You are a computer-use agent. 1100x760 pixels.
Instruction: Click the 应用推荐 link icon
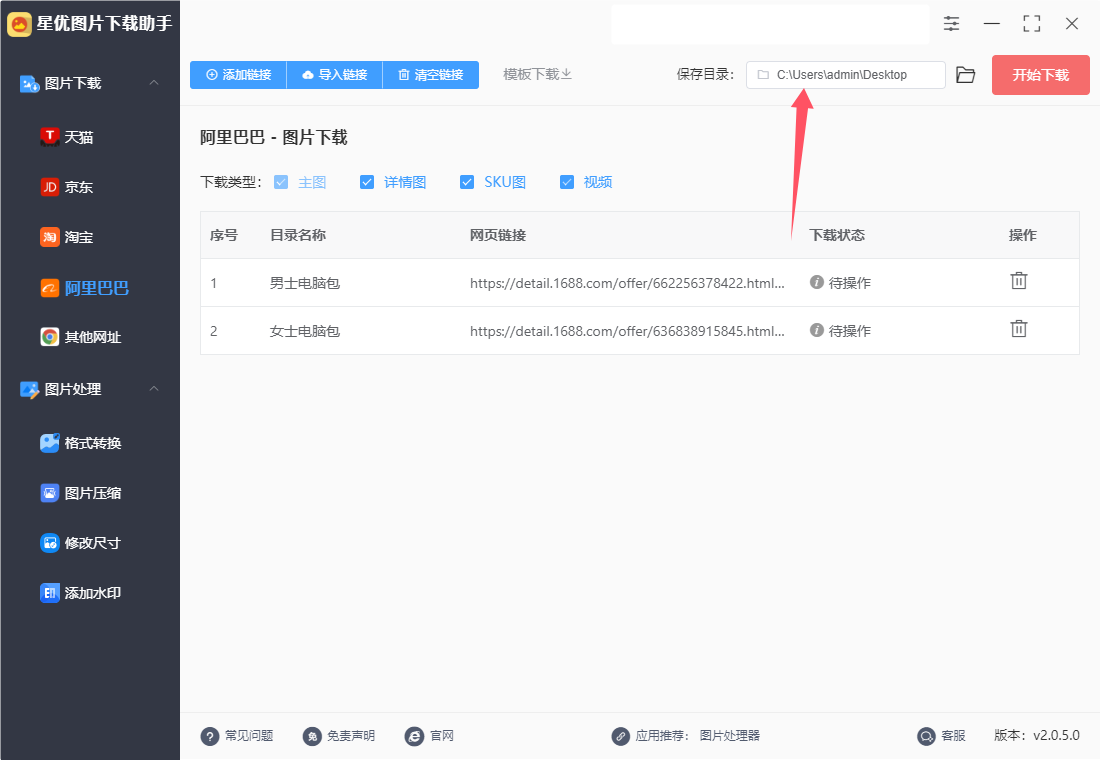pos(621,736)
